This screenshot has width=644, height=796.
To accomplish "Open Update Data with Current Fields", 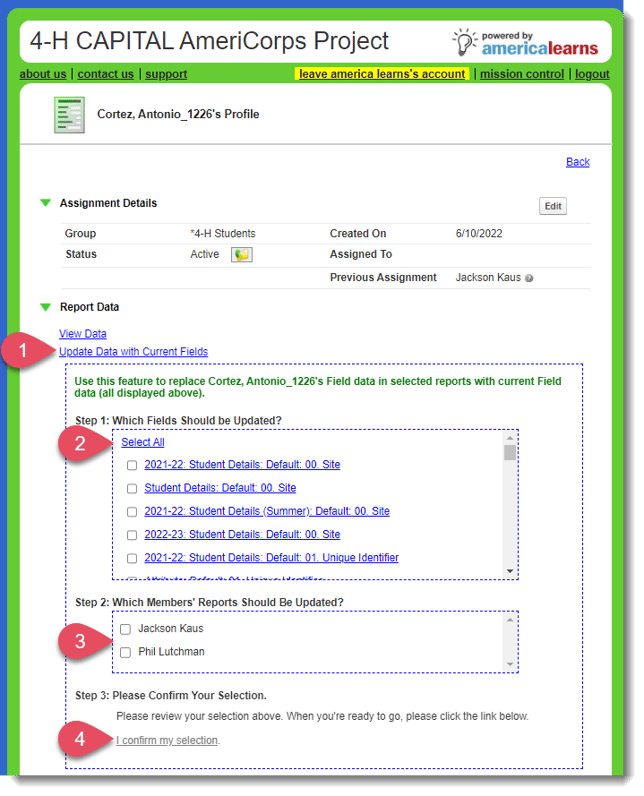I will pos(133,351).
